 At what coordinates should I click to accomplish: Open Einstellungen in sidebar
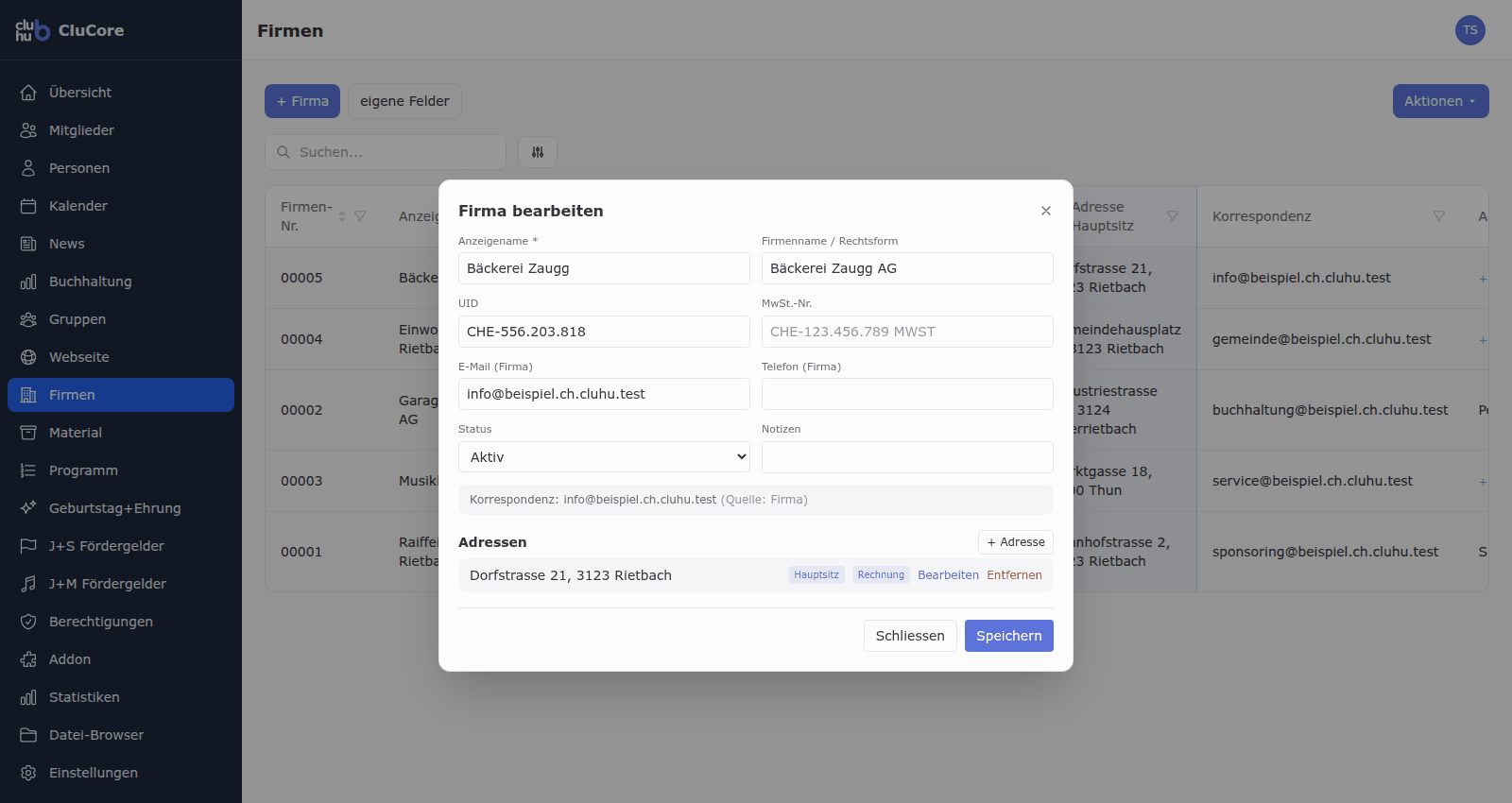point(121,773)
